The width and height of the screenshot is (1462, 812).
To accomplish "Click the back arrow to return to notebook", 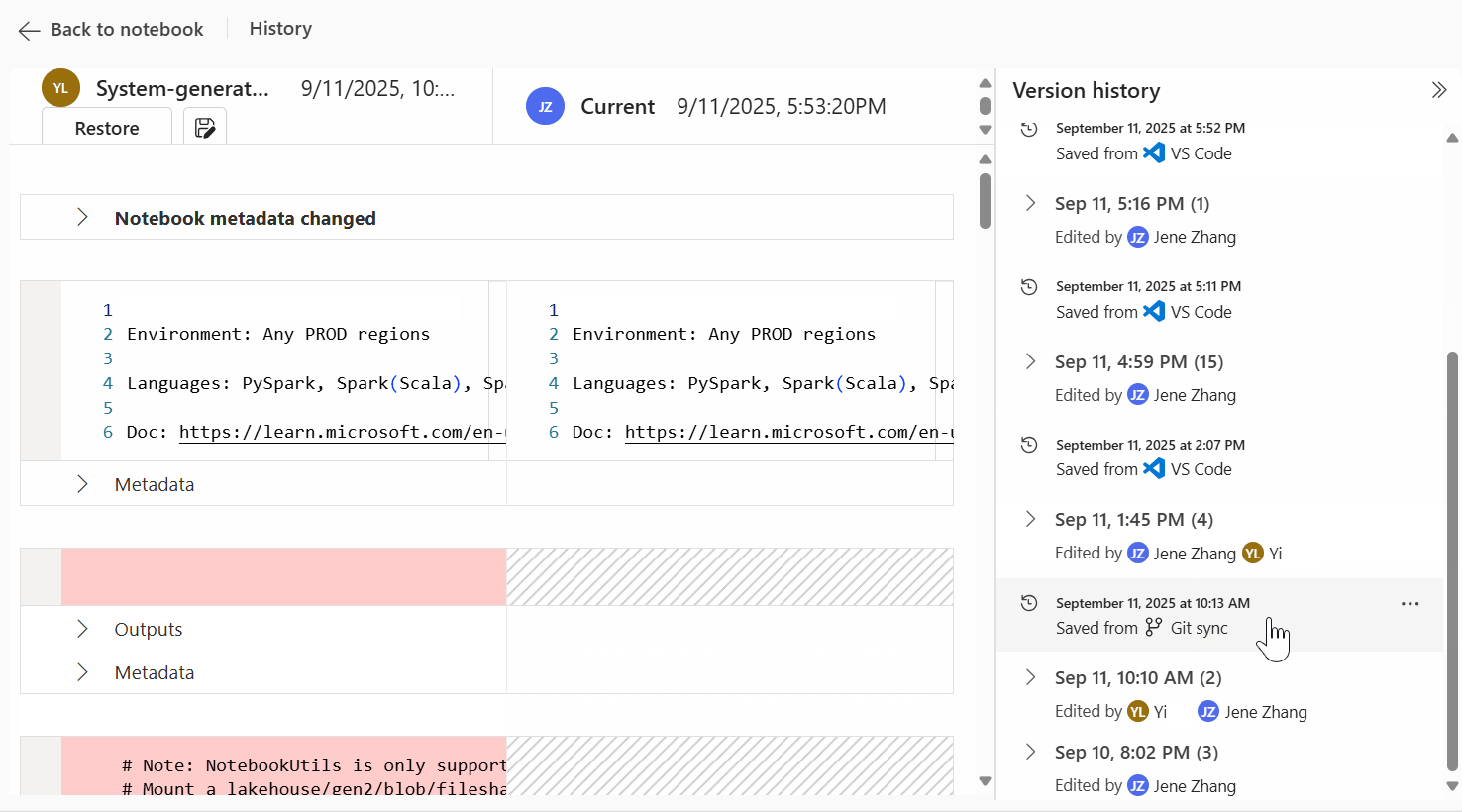I will point(29,30).
